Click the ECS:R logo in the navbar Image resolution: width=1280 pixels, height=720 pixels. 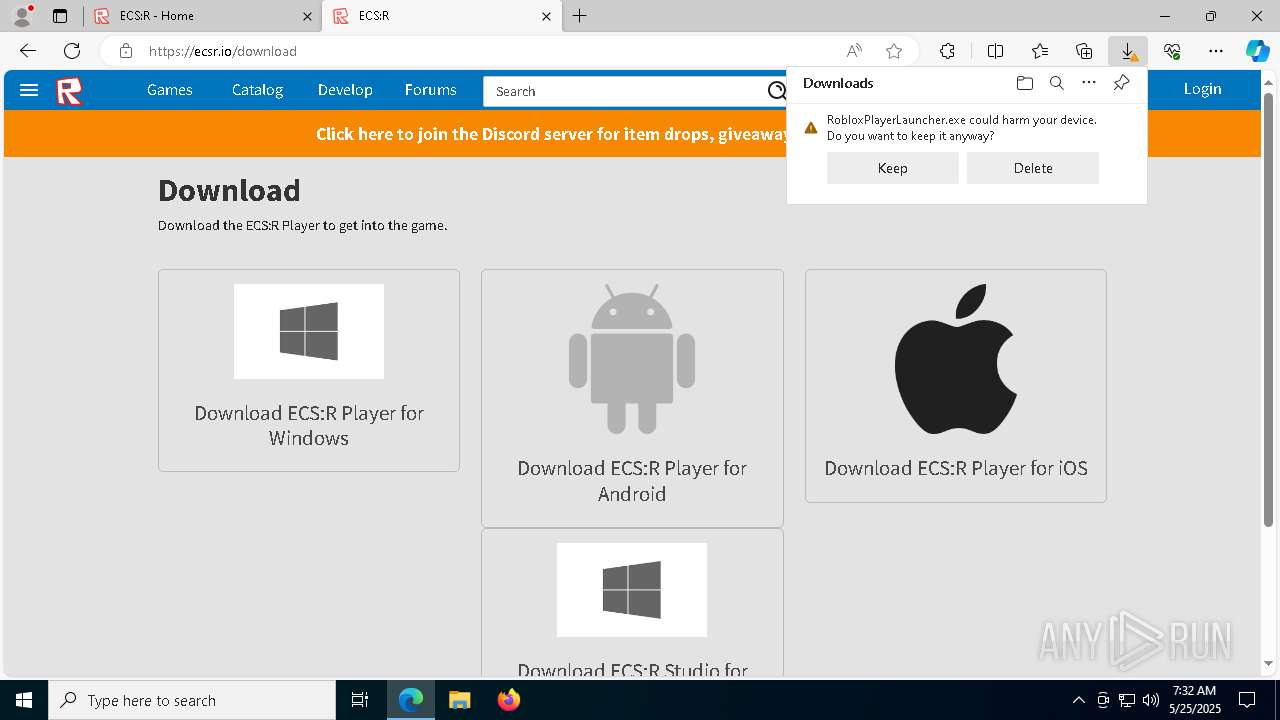click(69, 91)
